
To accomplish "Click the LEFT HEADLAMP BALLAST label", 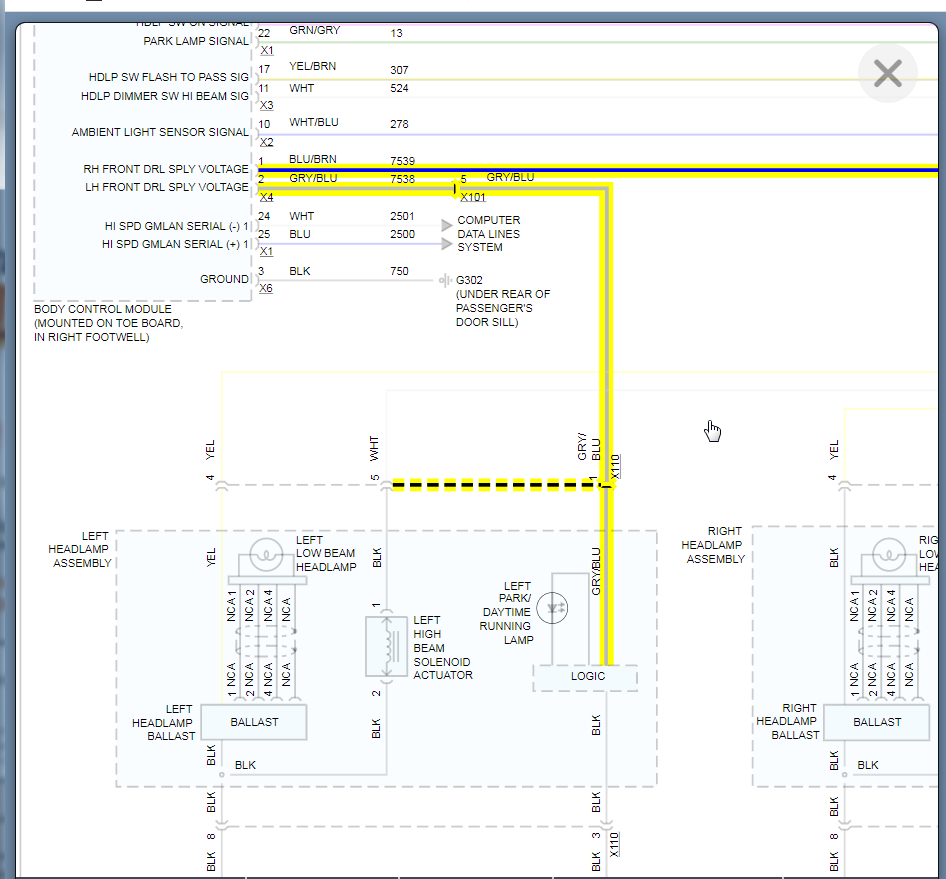I will (163, 723).
